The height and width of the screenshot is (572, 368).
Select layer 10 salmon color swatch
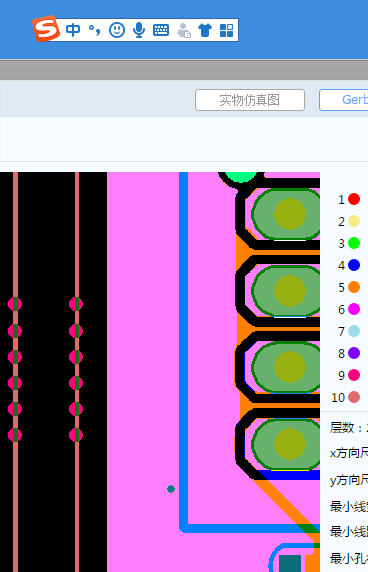[354, 397]
